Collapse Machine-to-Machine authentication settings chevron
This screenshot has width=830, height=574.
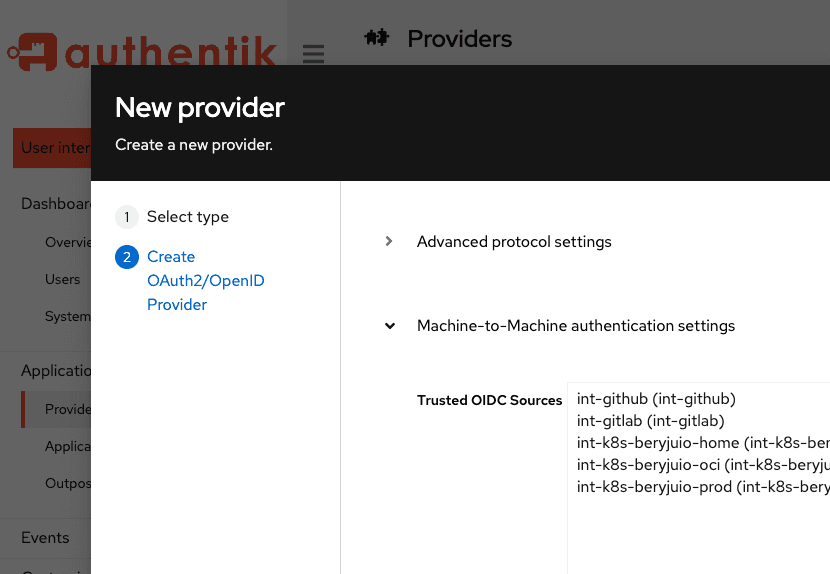coord(389,326)
